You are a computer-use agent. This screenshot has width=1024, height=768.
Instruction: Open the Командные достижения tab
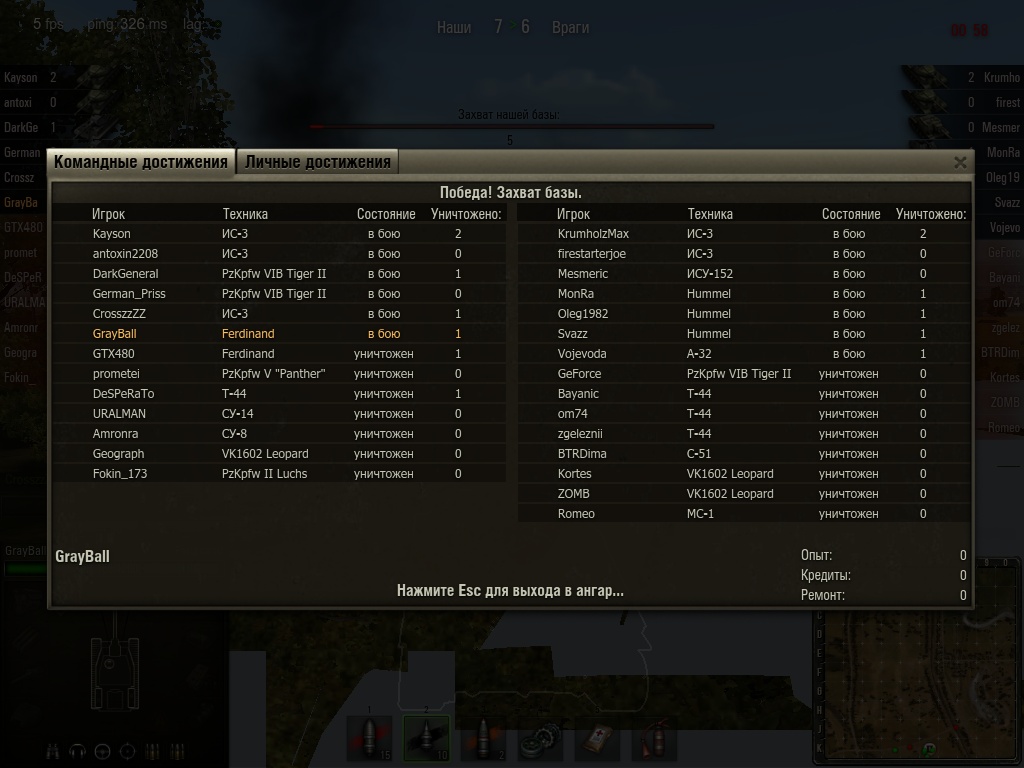(140, 162)
